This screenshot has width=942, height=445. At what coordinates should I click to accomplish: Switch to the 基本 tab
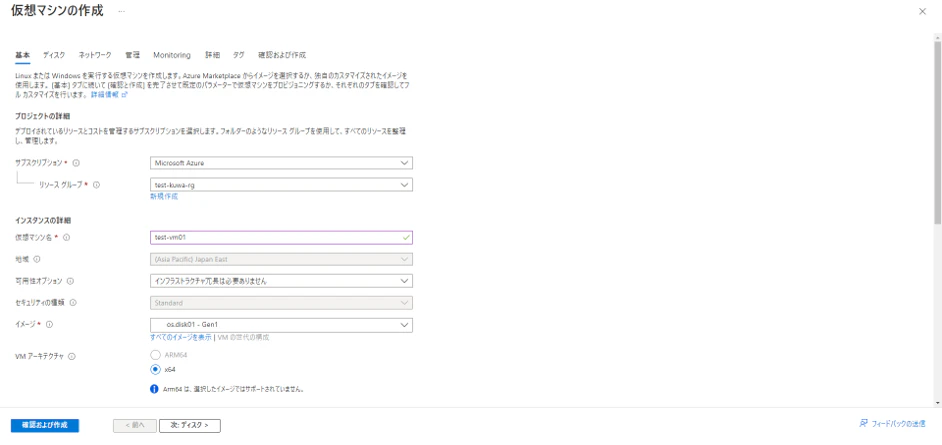coord(22,55)
